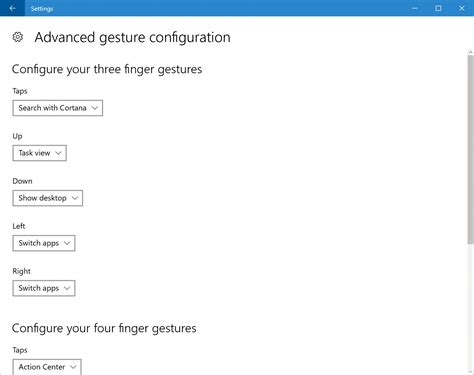Expand the four finger Taps Action Center dropdown

[47, 367]
